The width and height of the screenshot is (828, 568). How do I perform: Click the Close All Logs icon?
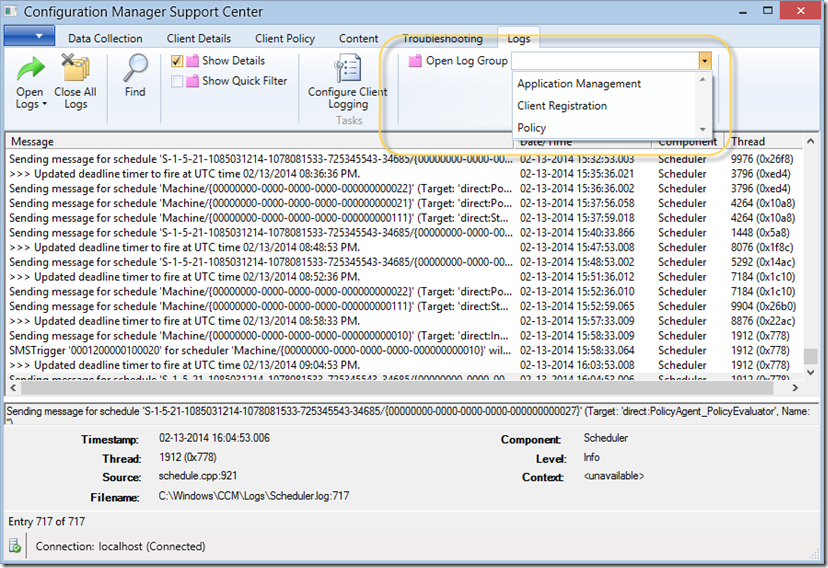click(x=76, y=68)
